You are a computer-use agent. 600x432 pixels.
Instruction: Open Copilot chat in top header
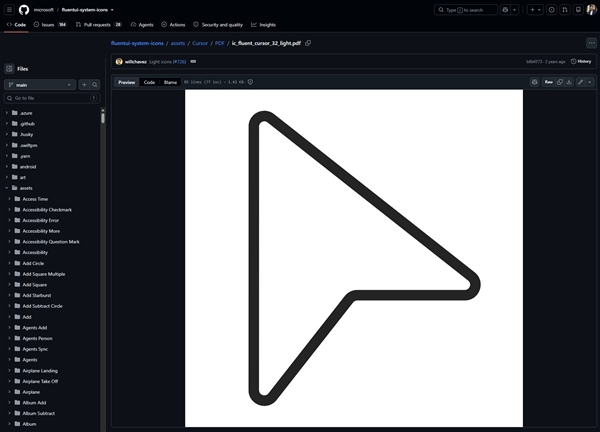pos(505,10)
